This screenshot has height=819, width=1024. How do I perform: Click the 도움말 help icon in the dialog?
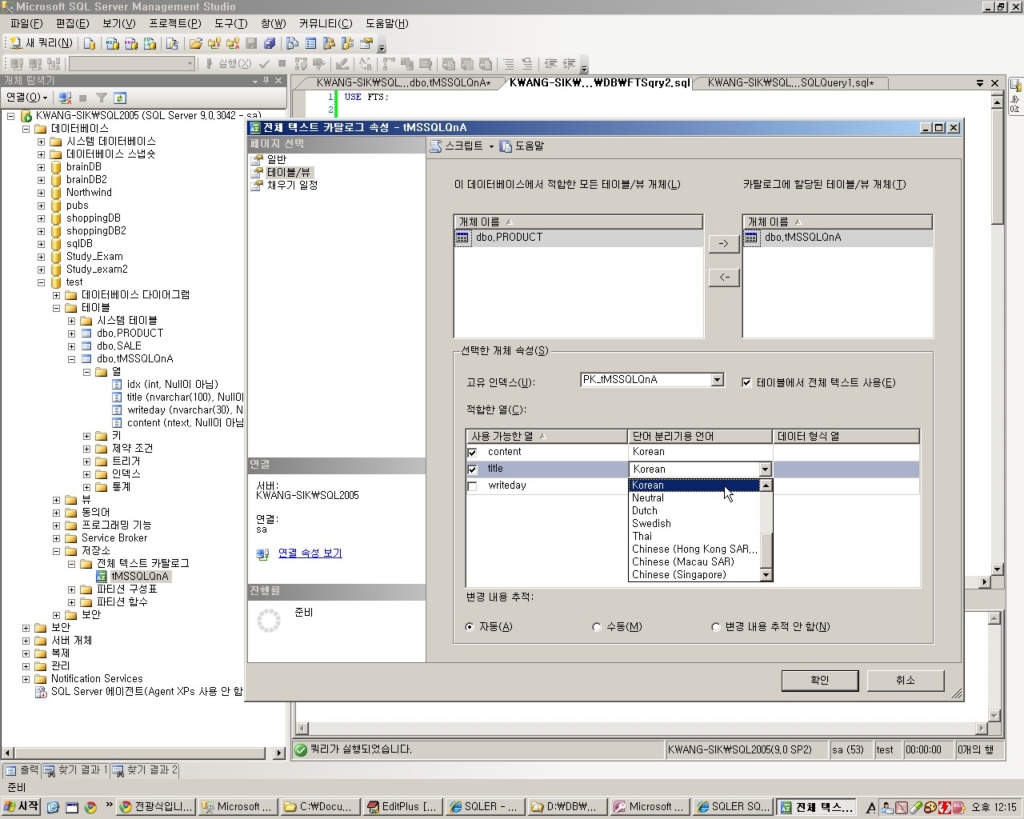(x=521, y=146)
